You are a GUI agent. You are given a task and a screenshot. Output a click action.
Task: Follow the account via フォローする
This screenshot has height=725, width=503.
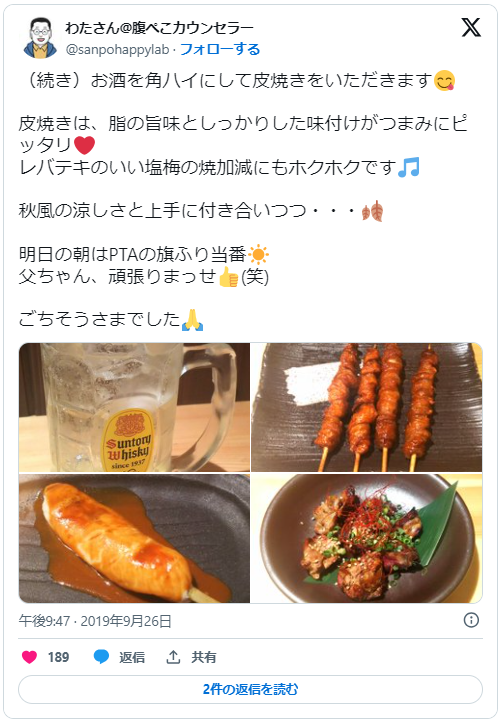coord(220,49)
